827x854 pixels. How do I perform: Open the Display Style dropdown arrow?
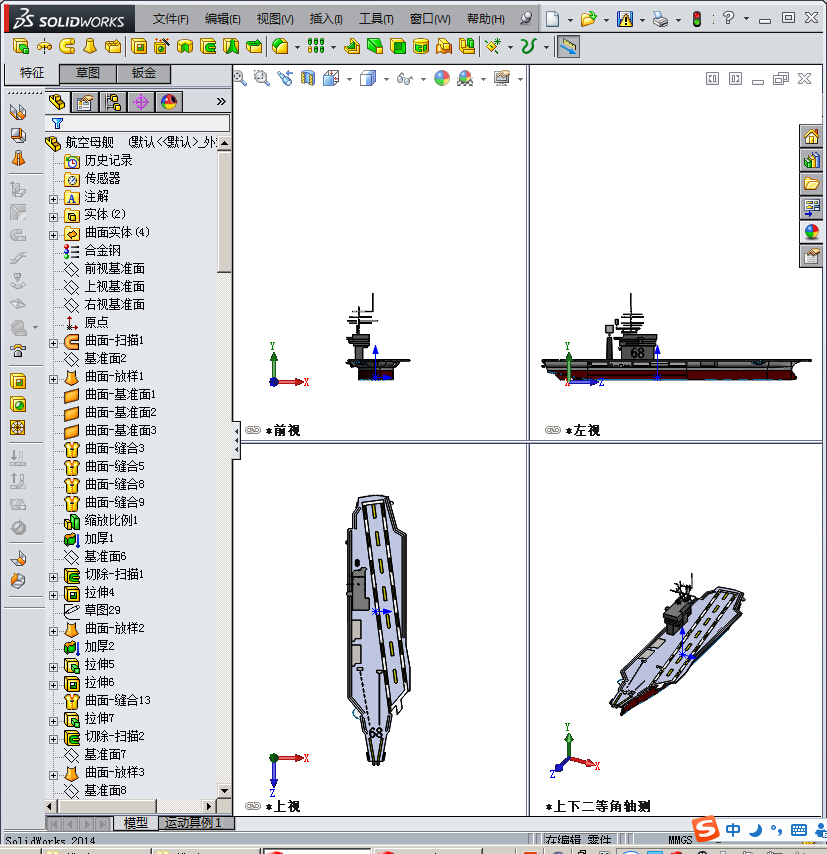tap(386, 80)
